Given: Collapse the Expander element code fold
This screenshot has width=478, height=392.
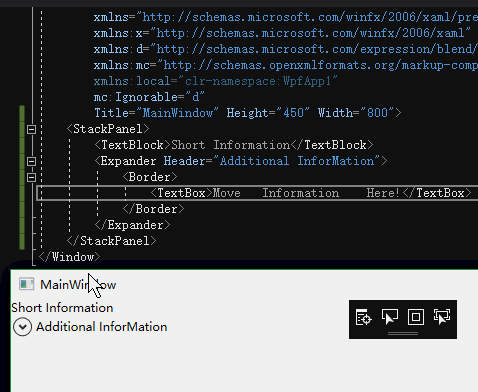Looking at the screenshot, I should point(31,161).
